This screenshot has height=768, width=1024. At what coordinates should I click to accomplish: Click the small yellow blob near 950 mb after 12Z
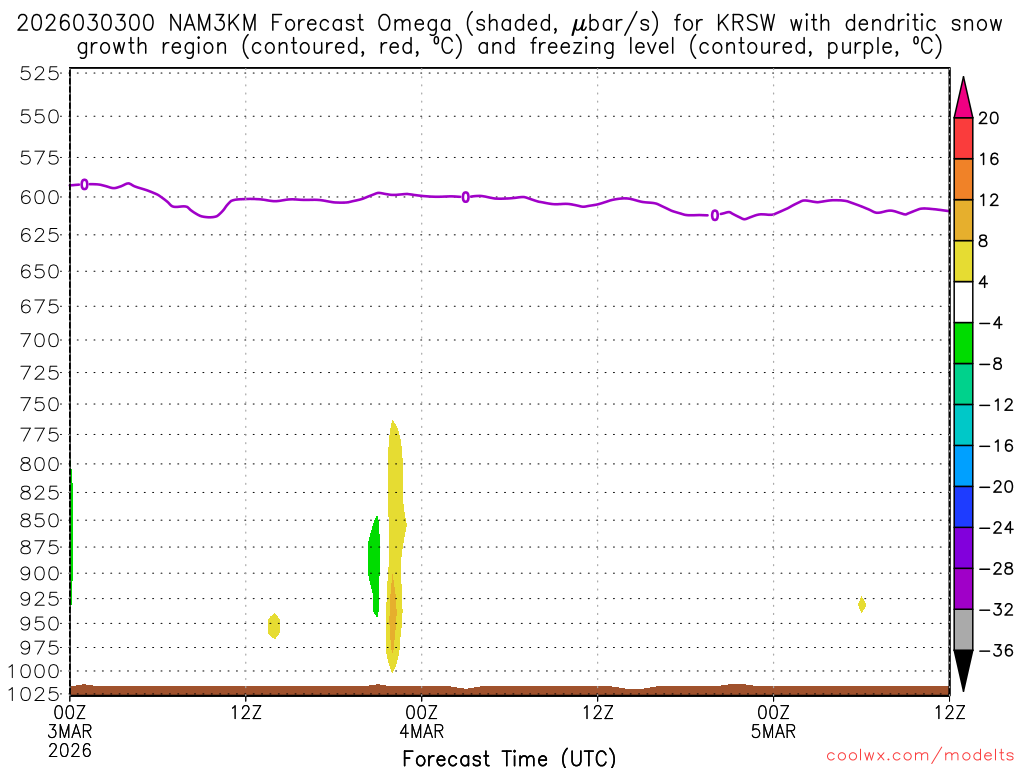pos(274,626)
